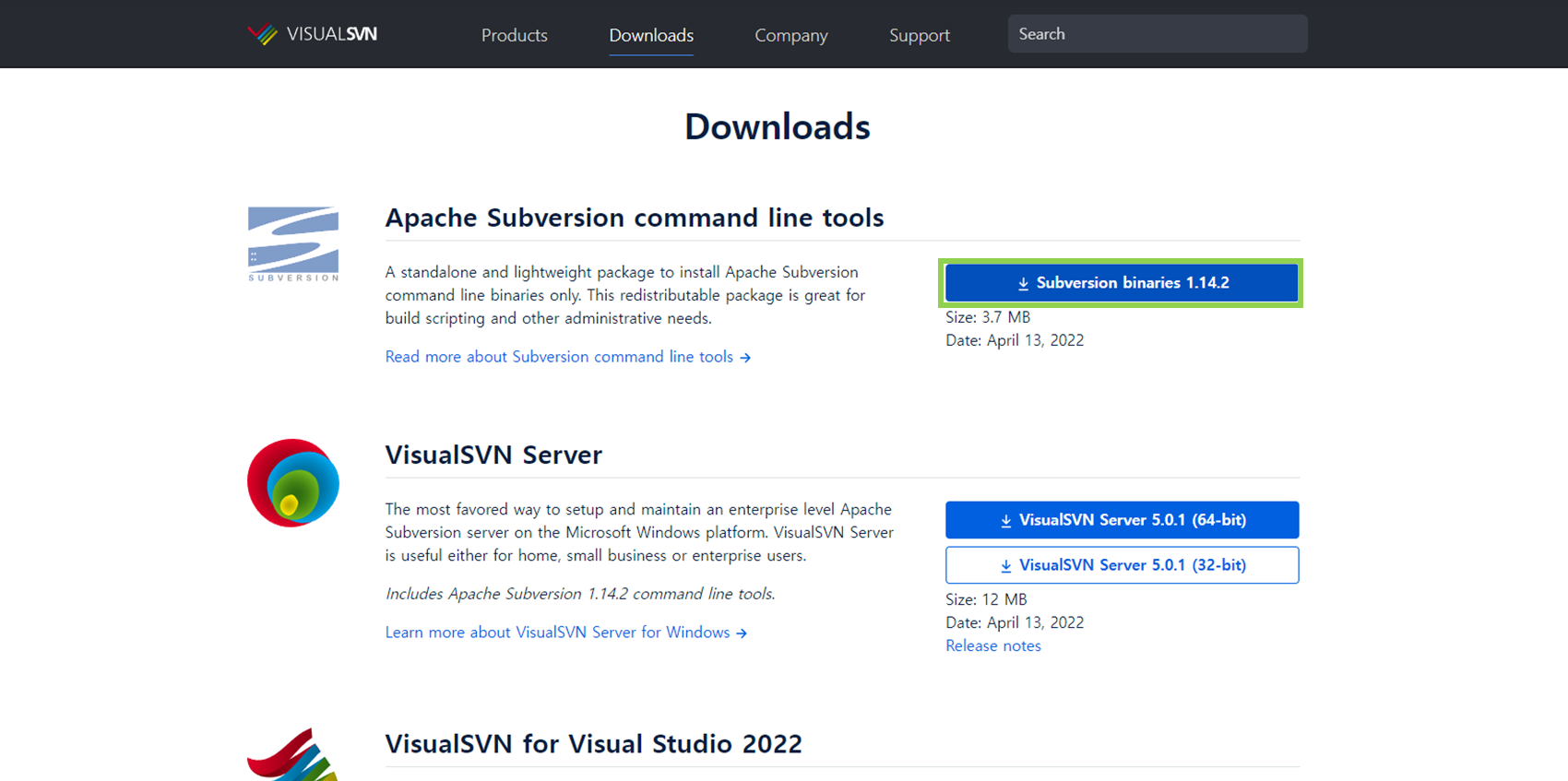Click the VisualSVN Server circular logo
The width and height of the screenshot is (1568, 781).
point(293,483)
